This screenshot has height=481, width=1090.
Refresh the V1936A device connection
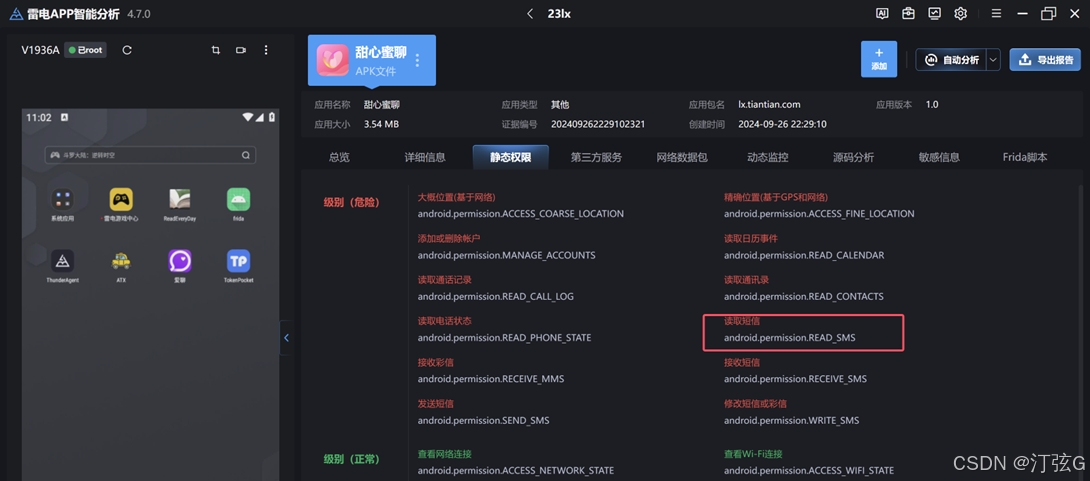point(127,50)
